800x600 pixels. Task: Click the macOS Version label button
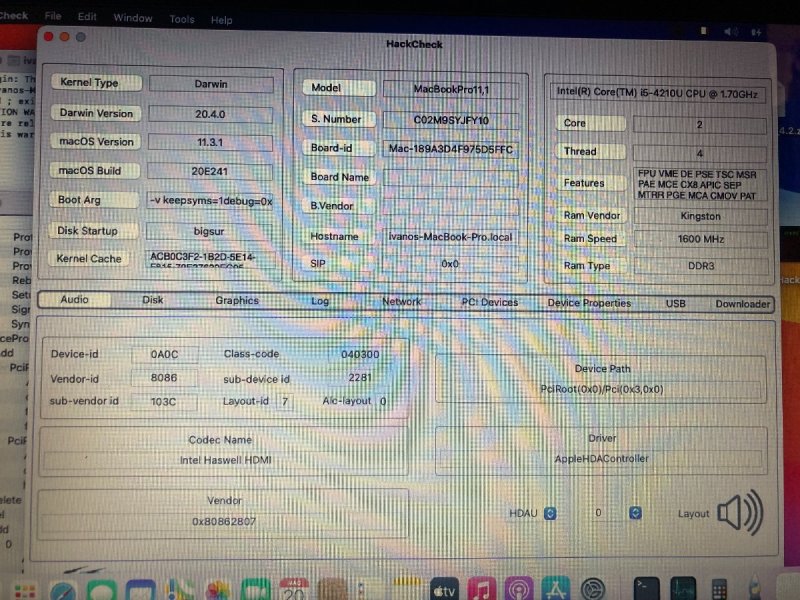point(95,141)
